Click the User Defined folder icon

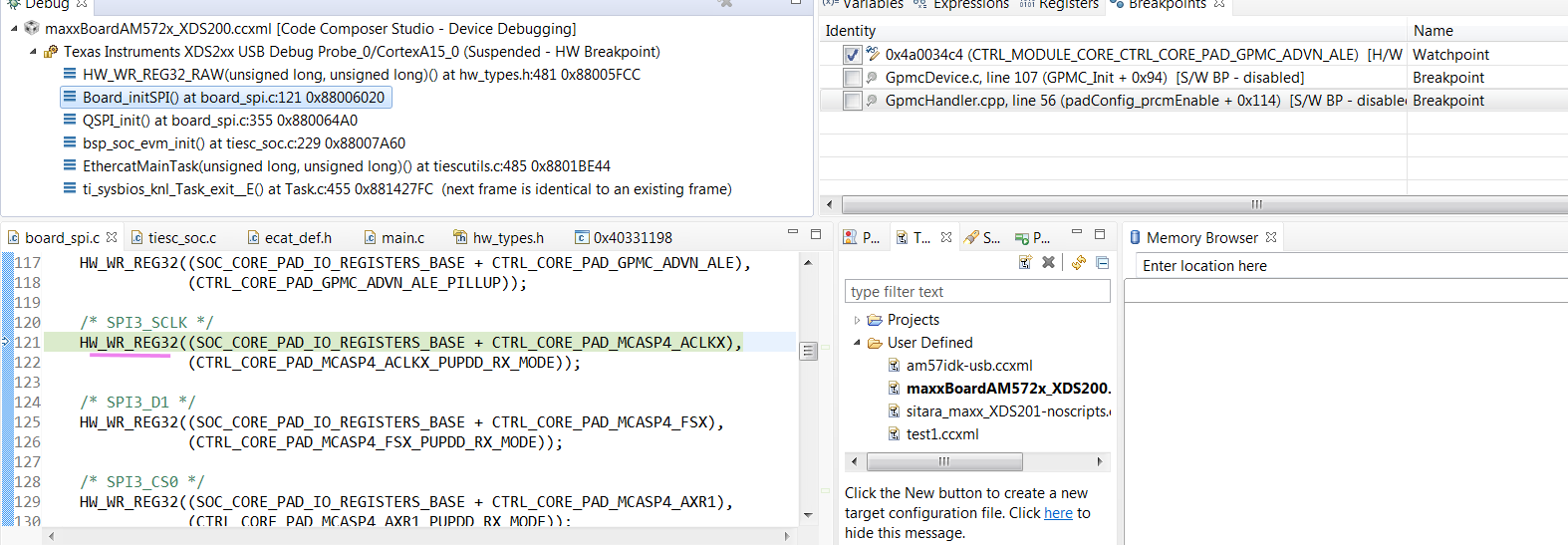(875, 343)
